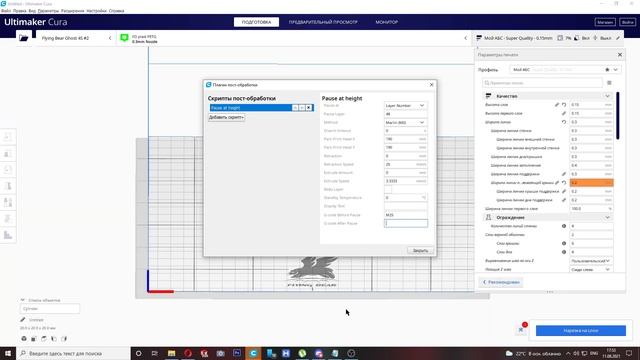Screen dimensions: 640x360
Task: Click the Cura icon in taskbar
Action: (x=253, y=353)
